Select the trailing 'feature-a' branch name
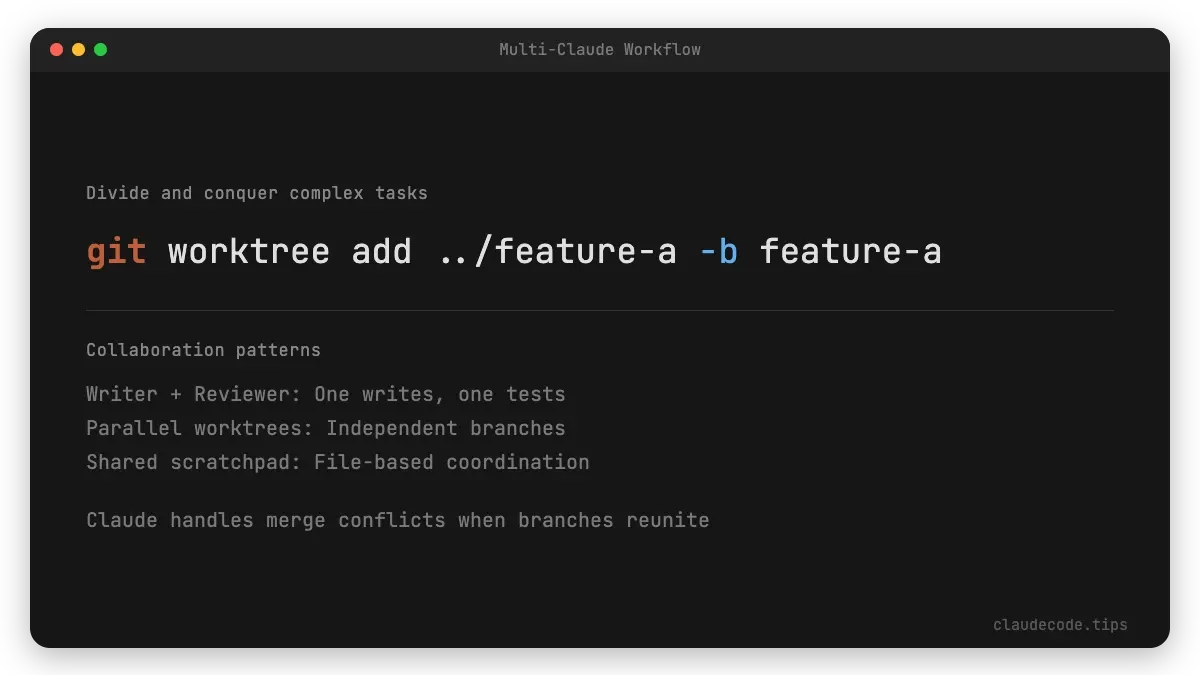This screenshot has width=1200, height=675. [x=851, y=251]
